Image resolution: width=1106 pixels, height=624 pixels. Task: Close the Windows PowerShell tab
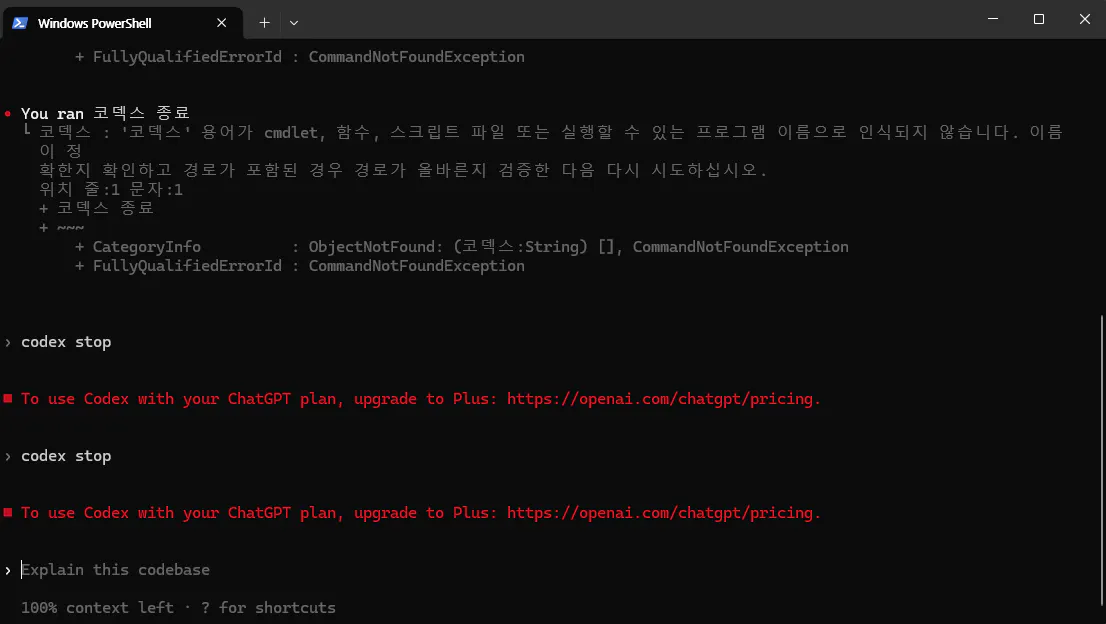(x=221, y=23)
